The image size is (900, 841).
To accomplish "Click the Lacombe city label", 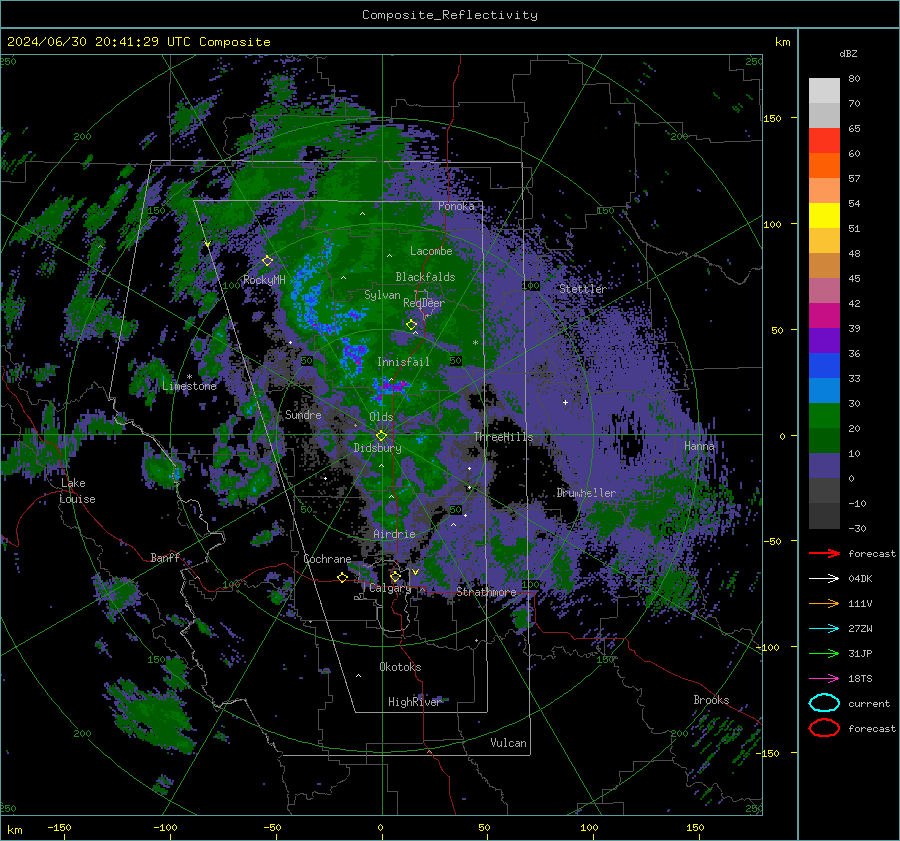I will click(x=431, y=251).
